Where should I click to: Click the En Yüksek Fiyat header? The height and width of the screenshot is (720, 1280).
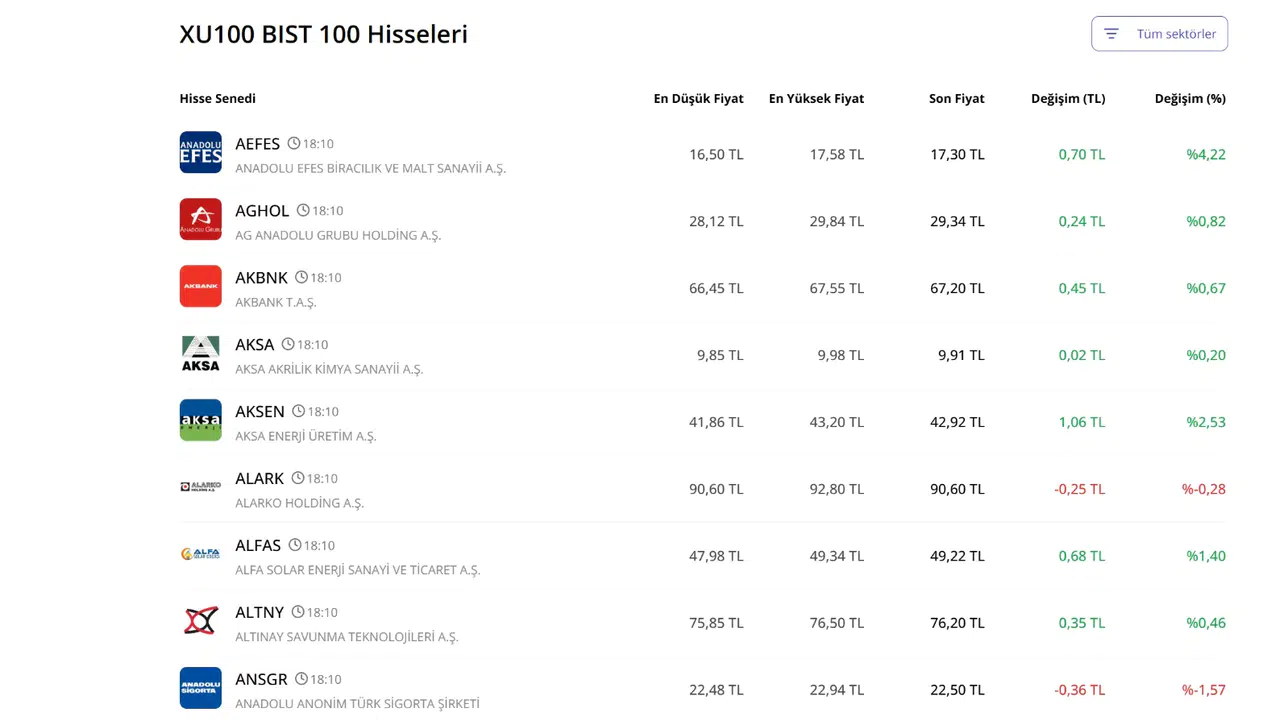(816, 98)
